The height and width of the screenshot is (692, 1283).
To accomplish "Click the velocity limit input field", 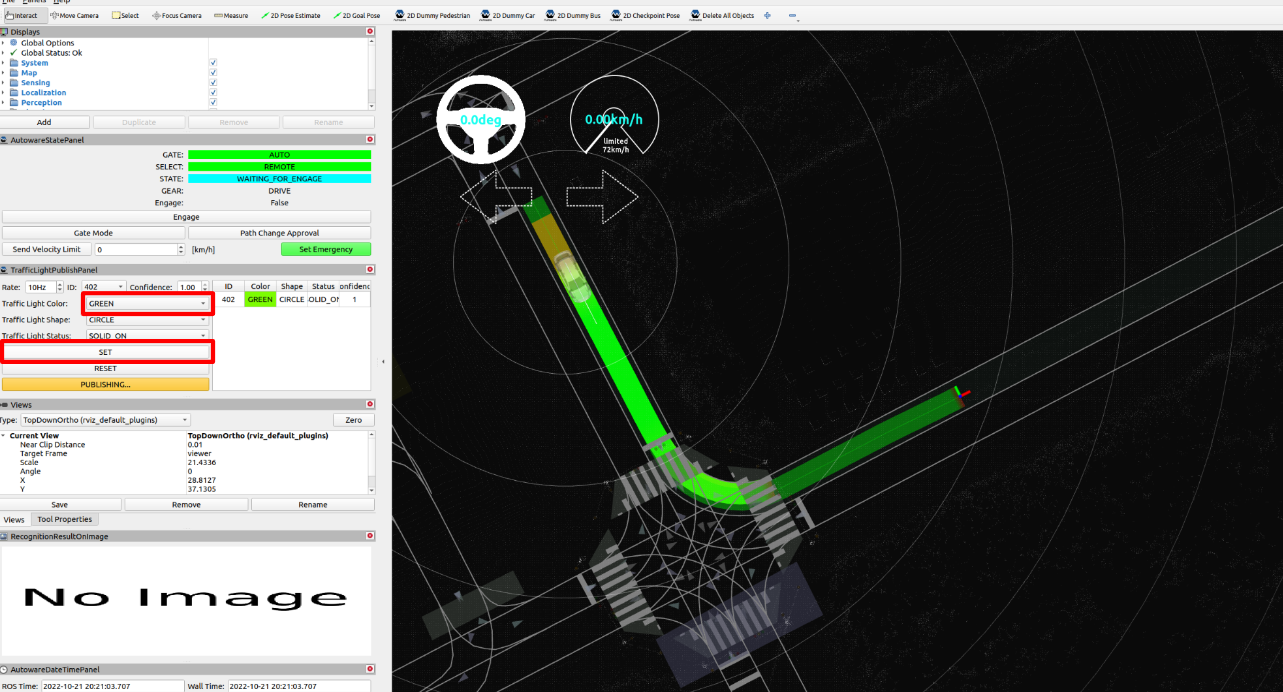I will (137, 249).
